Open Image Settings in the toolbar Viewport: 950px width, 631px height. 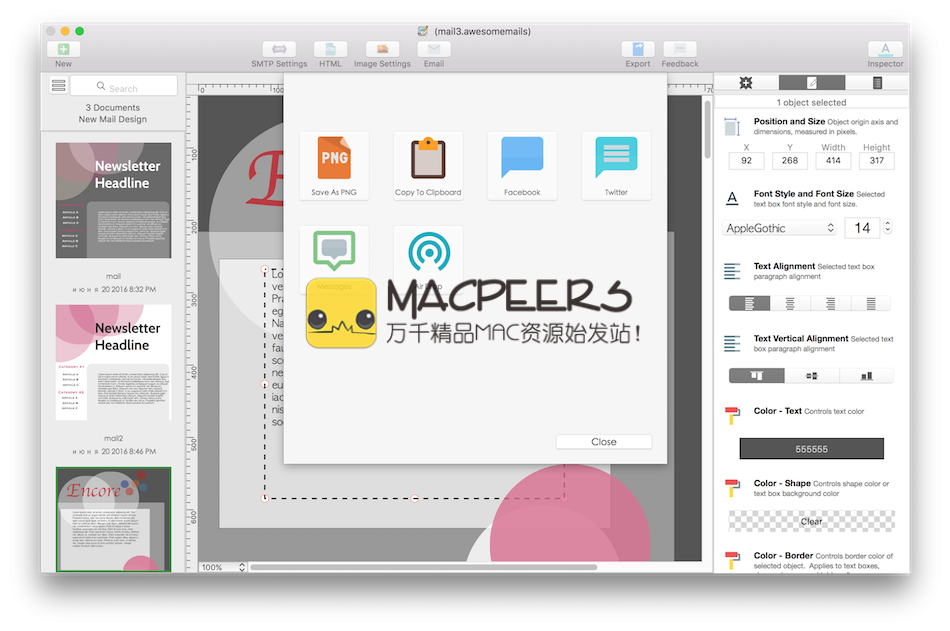click(x=382, y=49)
